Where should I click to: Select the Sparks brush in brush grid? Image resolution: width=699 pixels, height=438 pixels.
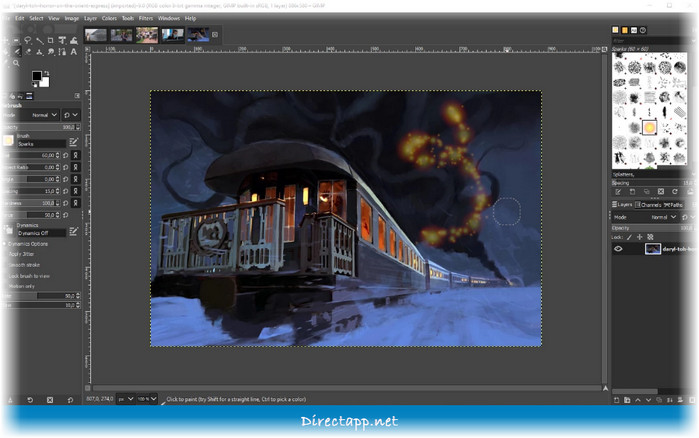(x=649, y=127)
